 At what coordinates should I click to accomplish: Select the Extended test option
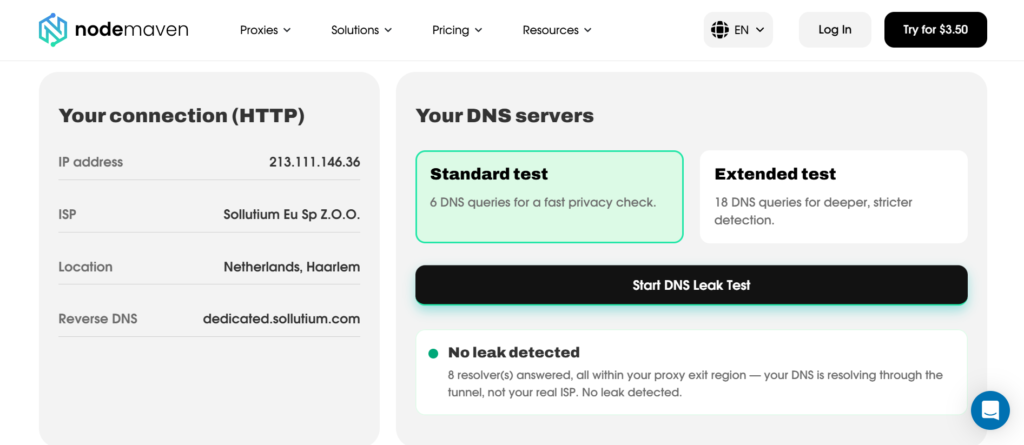833,197
